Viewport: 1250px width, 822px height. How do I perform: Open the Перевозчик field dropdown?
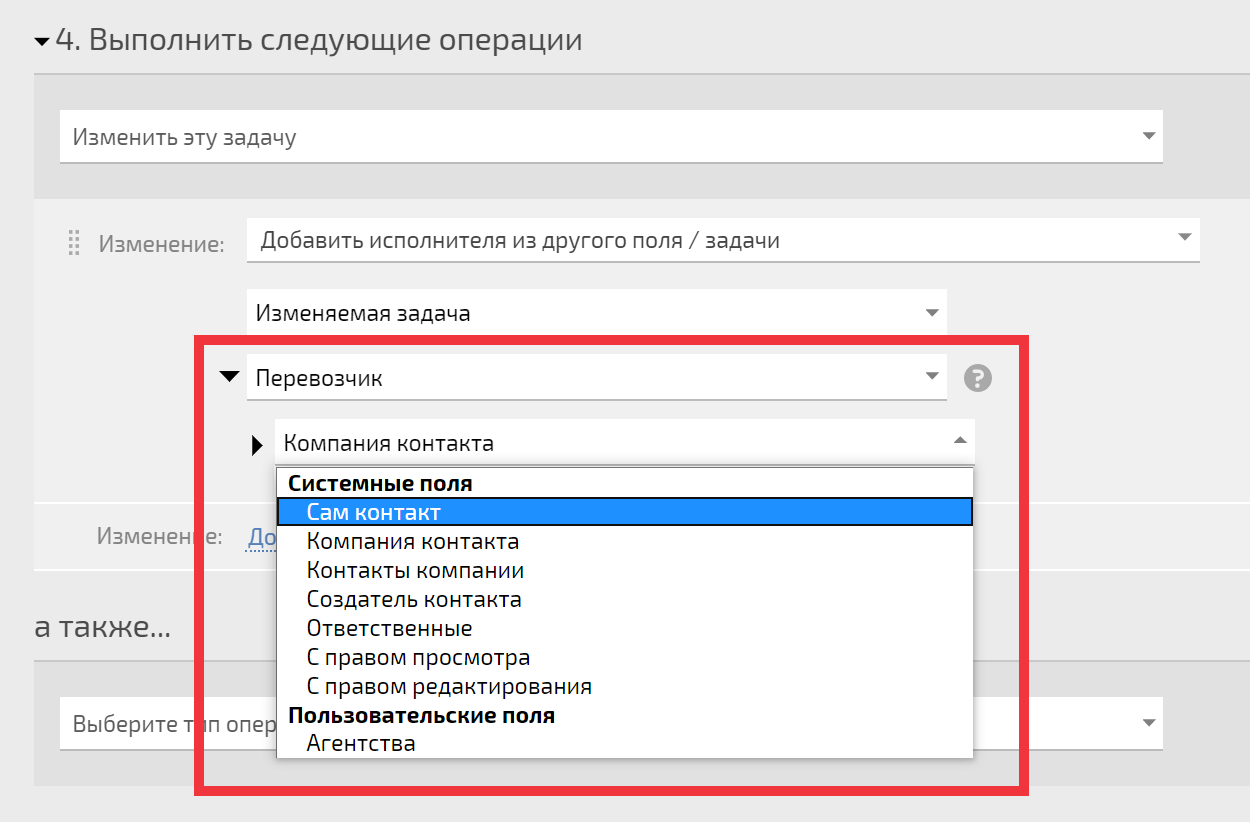(x=597, y=378)
